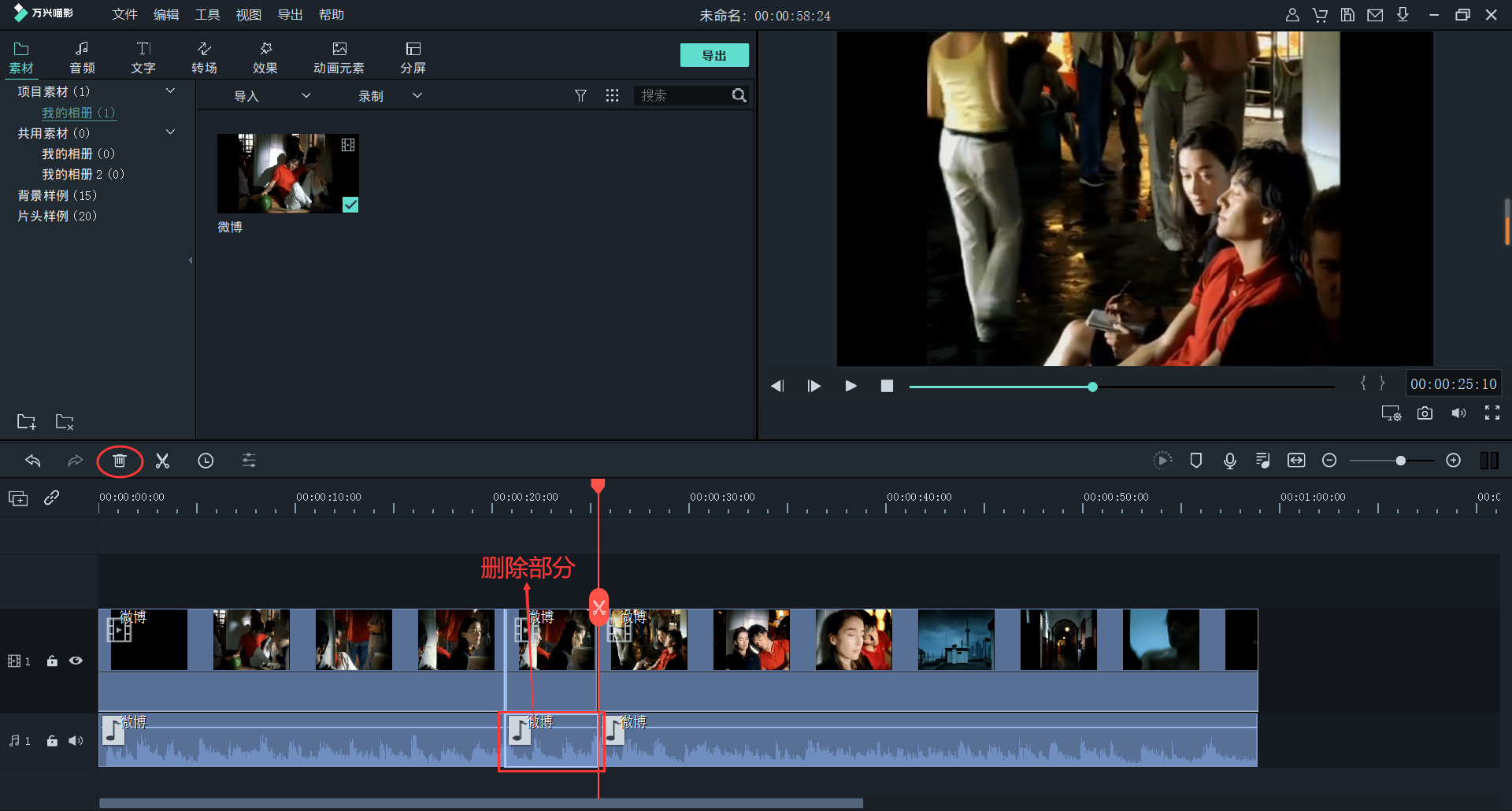The height and width of the screenshot is (811, 1512).
Task: Hide video track 1 with eye icon
Action: coord(76,661)
